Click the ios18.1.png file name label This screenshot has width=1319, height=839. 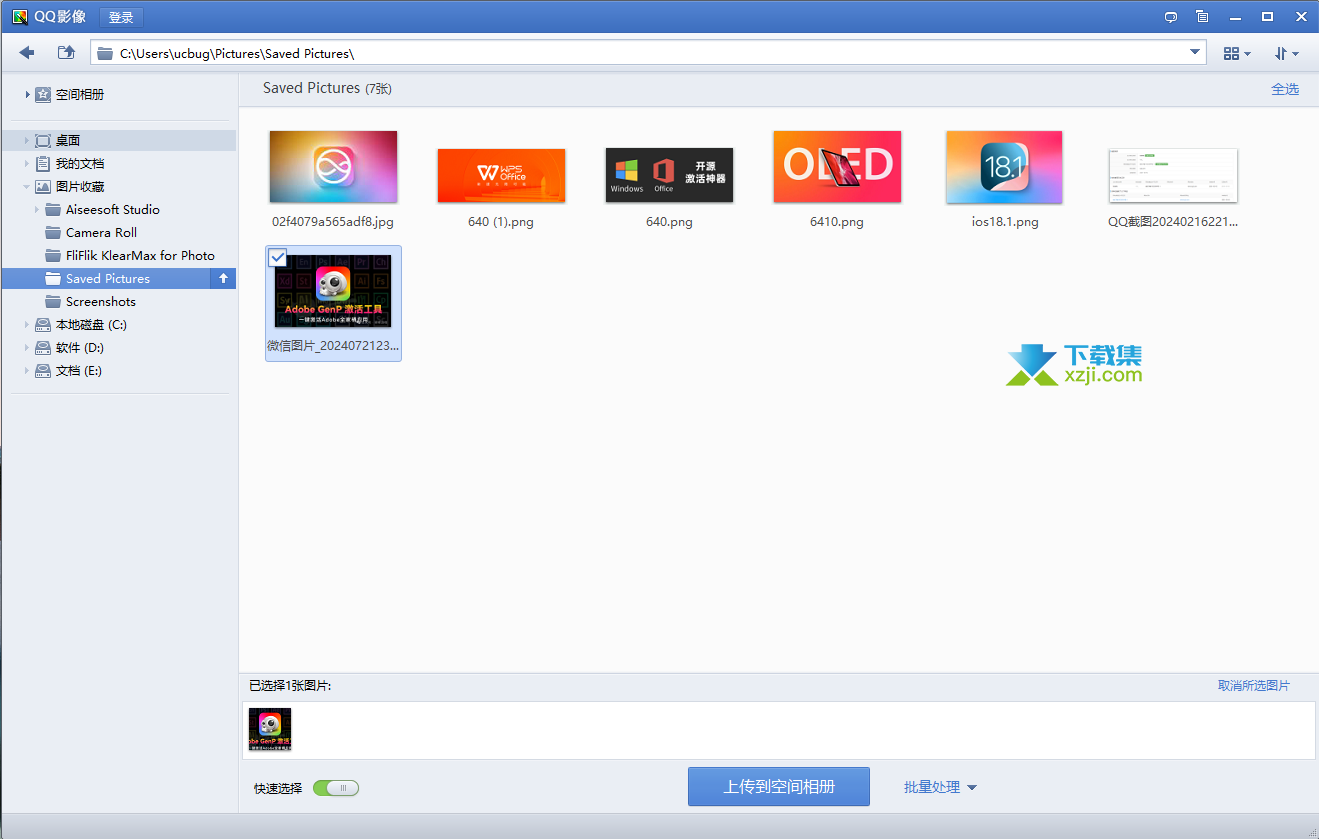coord(1005,222)
